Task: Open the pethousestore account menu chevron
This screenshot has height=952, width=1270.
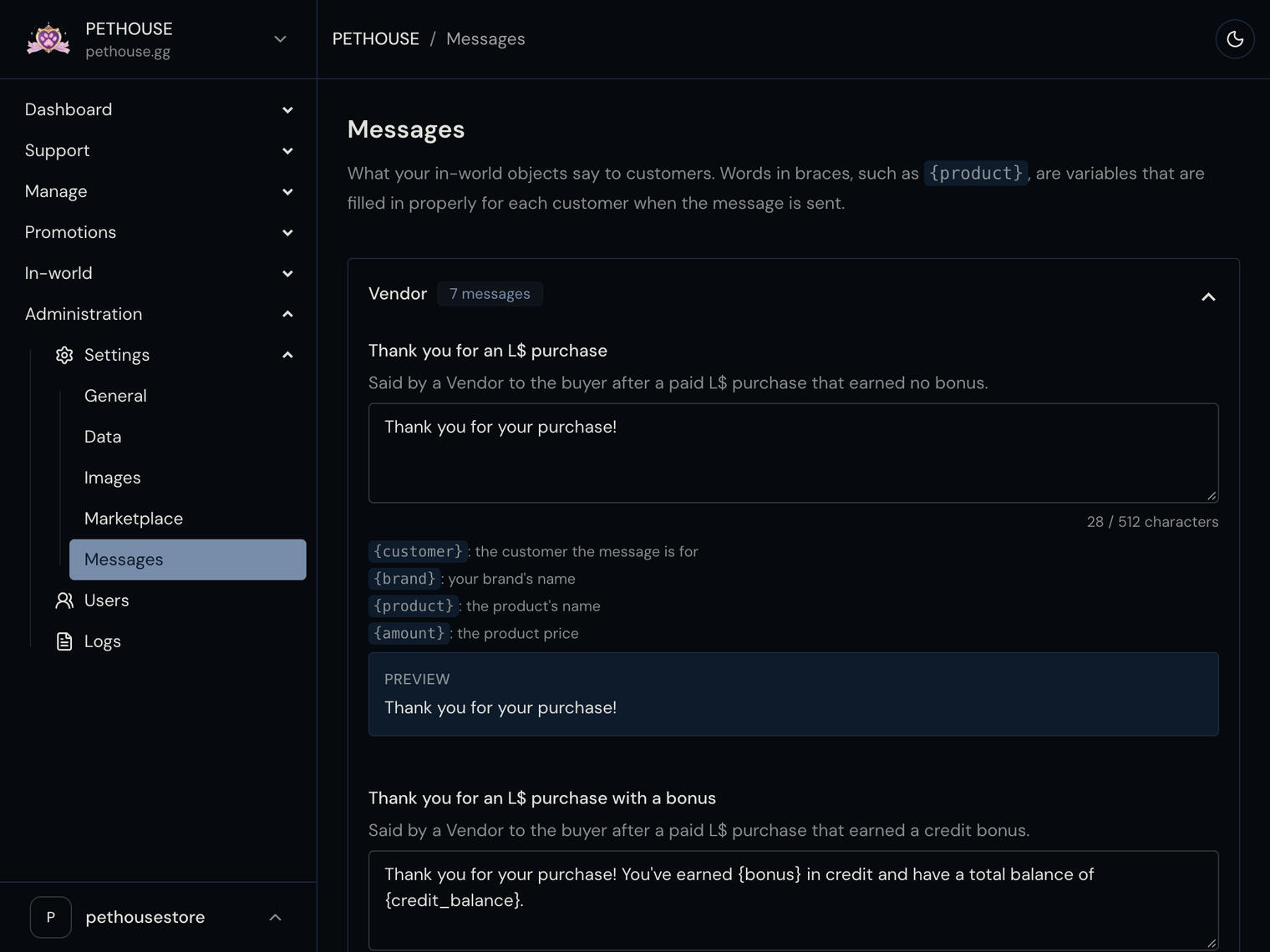Action: pyautogui.click(x=276, y=917)
